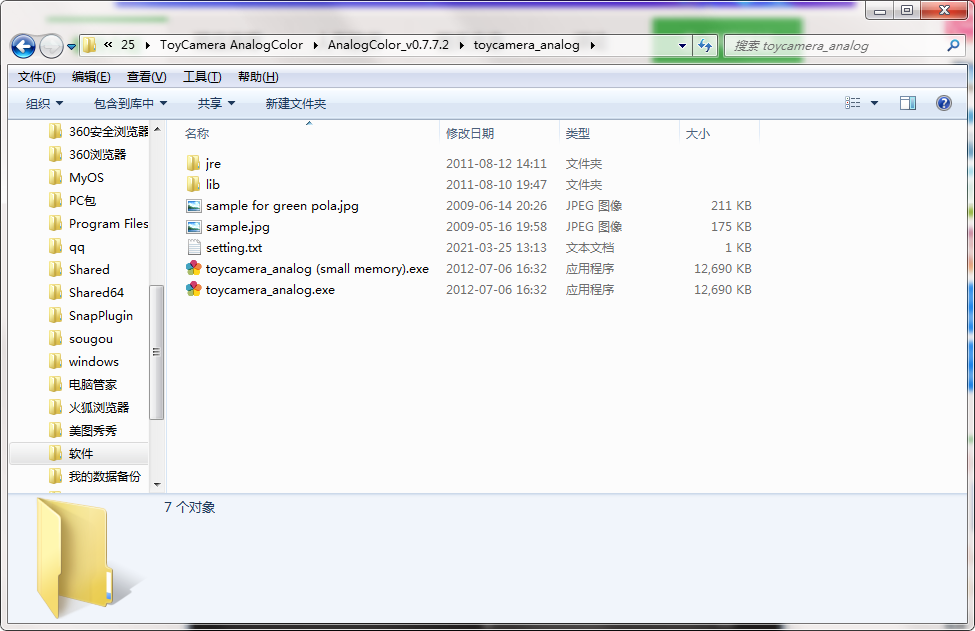Select the toycamera_analog.exe app icon
975x631 pixels.
(194, 290)
